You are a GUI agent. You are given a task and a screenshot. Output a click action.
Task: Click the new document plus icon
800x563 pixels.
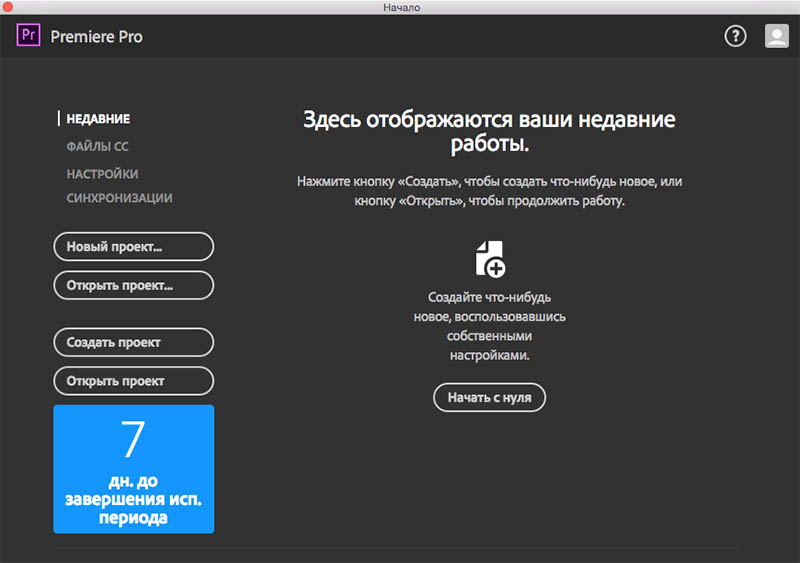(x=490, y=259)
